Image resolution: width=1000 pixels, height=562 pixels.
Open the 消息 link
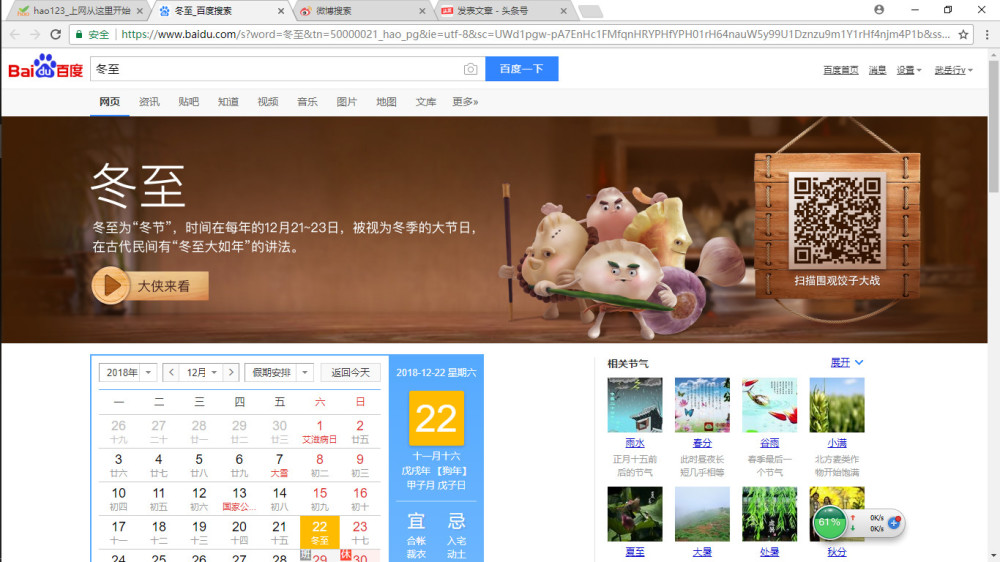click(x=878, y=70)
